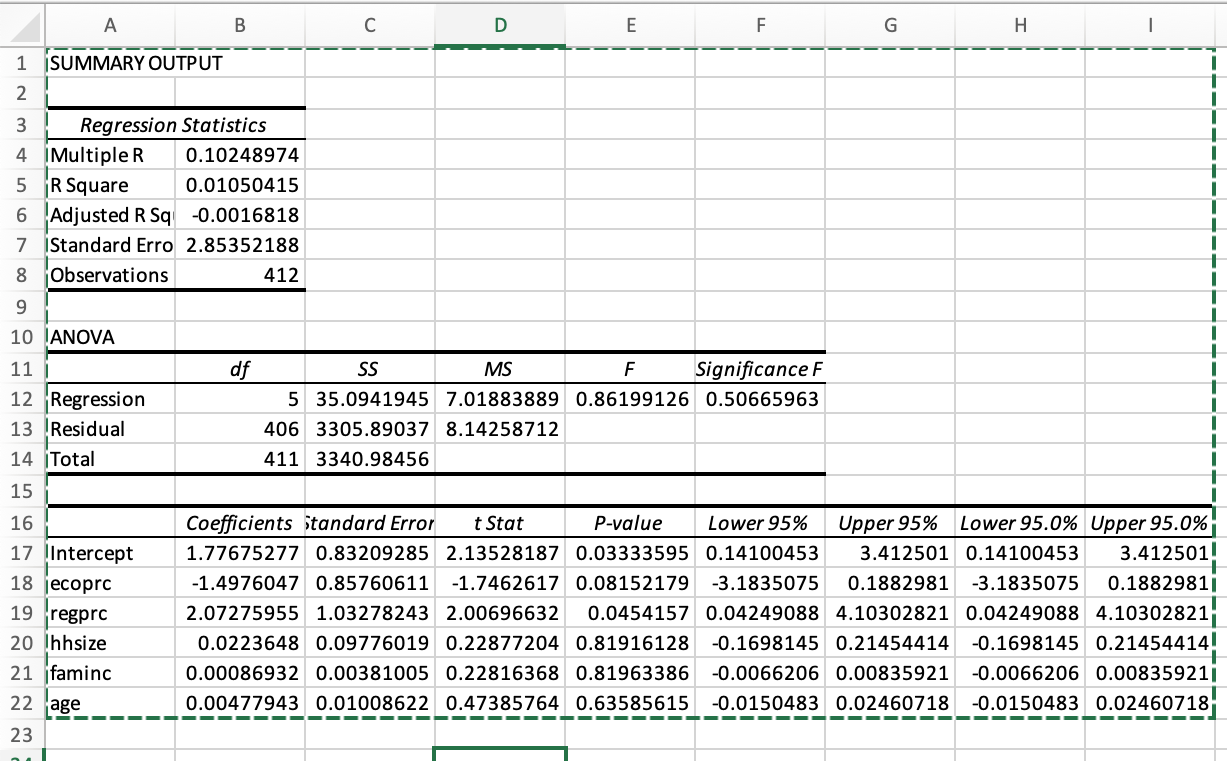The width and height of the screenshot is (1227, 761).
Task: Select the Multiple R value cell
Action: [x=239, y=154]
